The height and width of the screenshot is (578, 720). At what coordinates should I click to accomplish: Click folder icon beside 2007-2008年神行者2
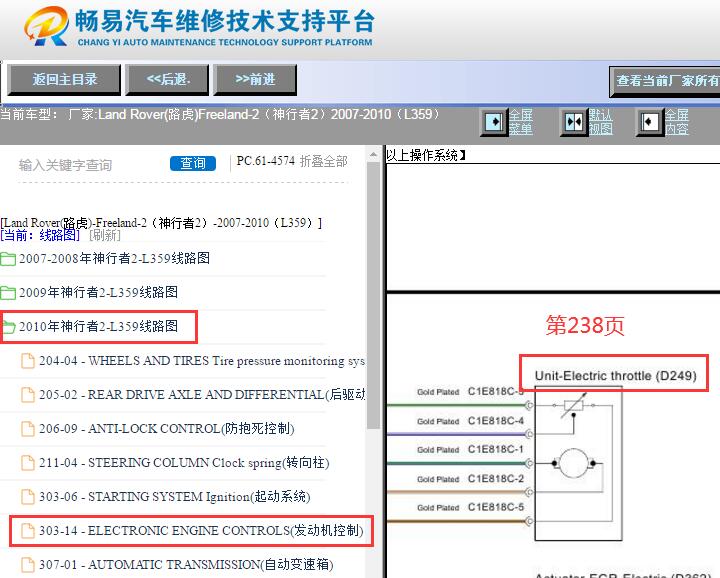[8, 259]
